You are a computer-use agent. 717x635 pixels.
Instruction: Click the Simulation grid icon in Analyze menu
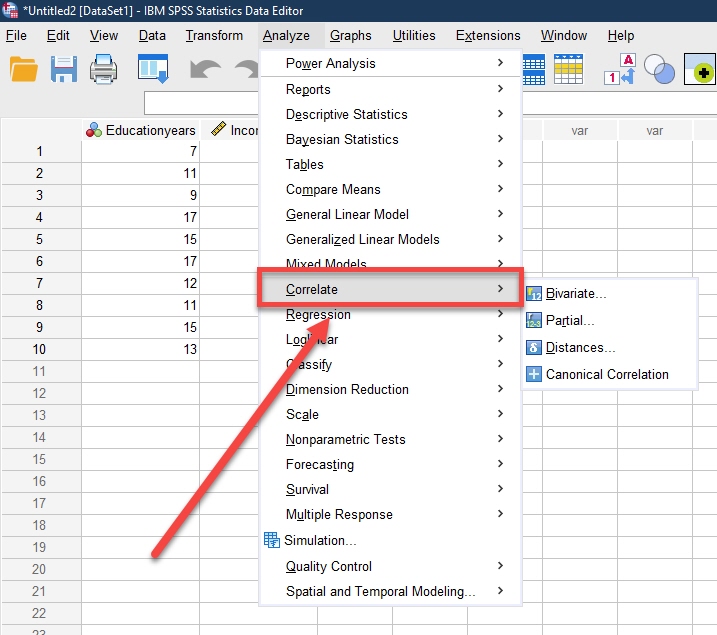click(272, 540)
